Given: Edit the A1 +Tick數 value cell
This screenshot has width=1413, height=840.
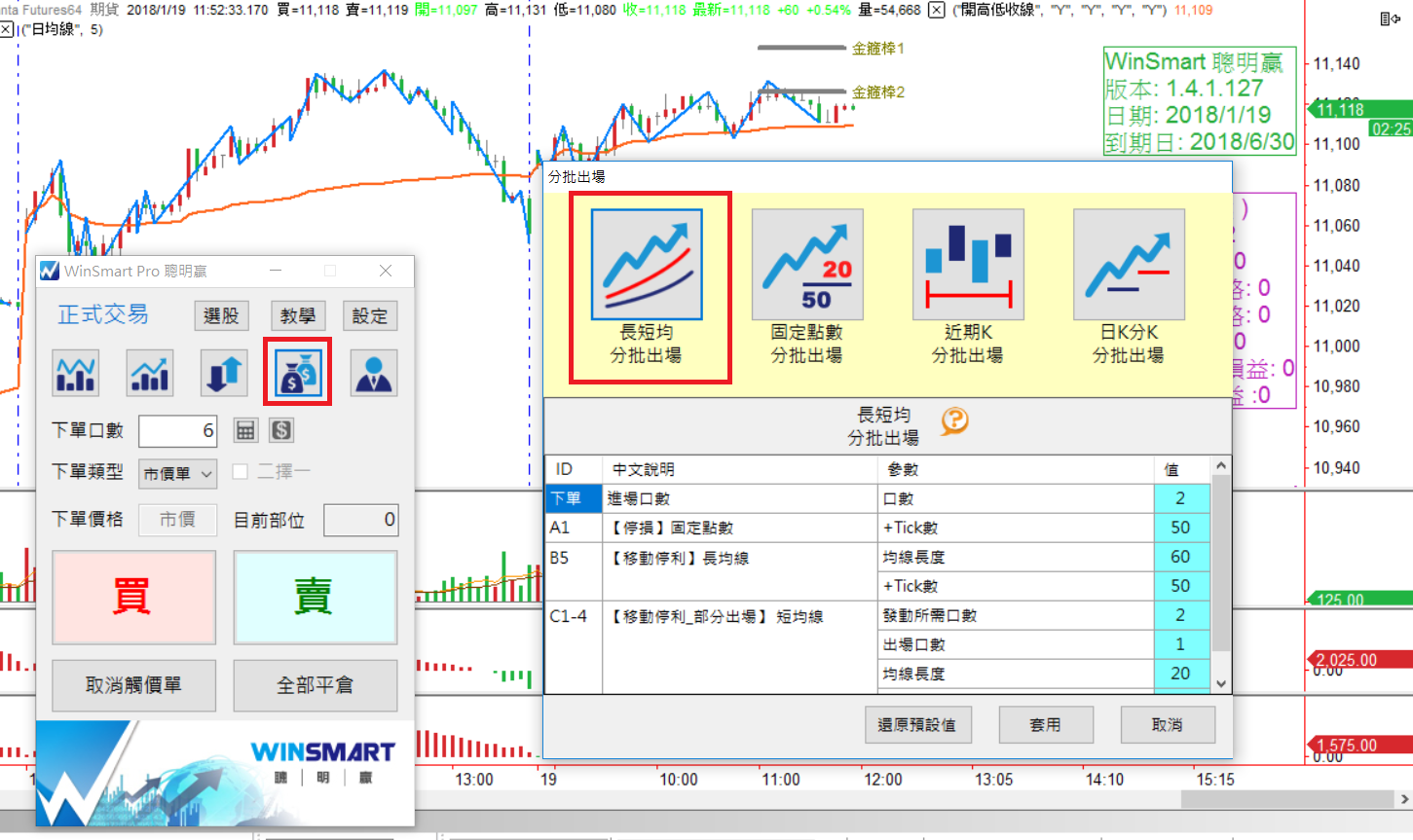Looking at the screenshot, I should pyautogui.click(x=1181, y=528).
